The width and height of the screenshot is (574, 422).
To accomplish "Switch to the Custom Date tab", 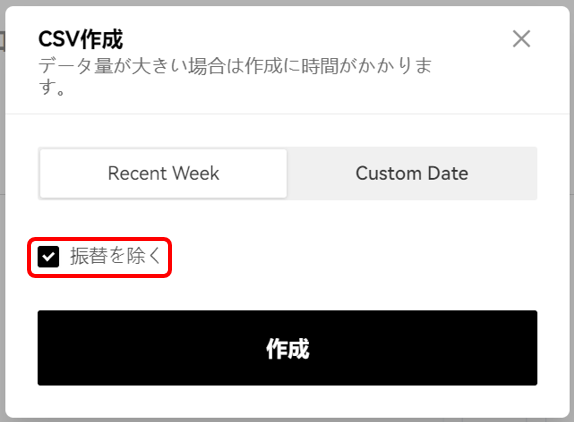I will 412,173.
